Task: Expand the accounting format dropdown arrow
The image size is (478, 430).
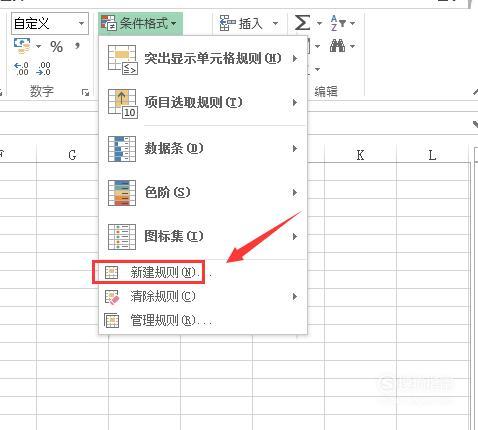Action: 38,46
